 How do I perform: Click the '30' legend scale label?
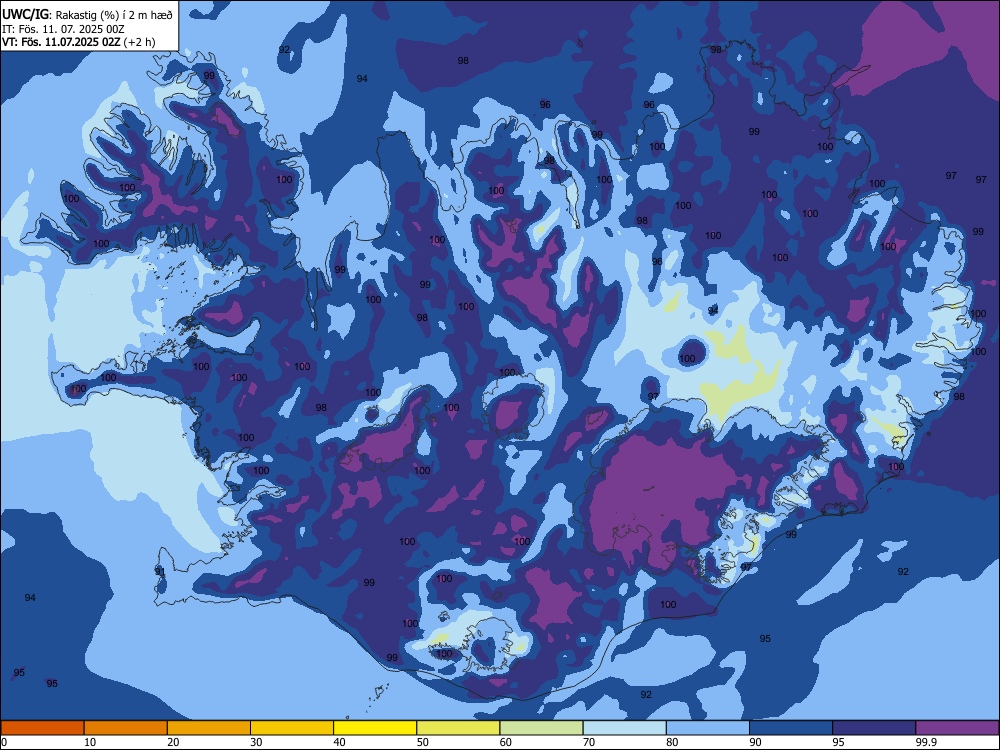256,742
